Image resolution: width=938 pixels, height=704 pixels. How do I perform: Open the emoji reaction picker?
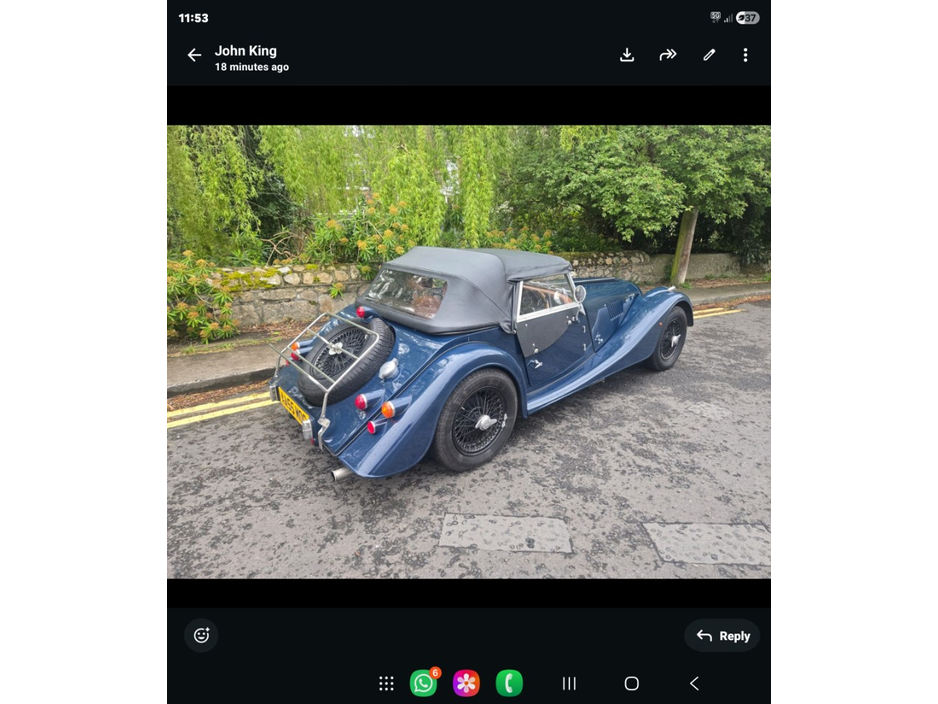click(201, 635)
